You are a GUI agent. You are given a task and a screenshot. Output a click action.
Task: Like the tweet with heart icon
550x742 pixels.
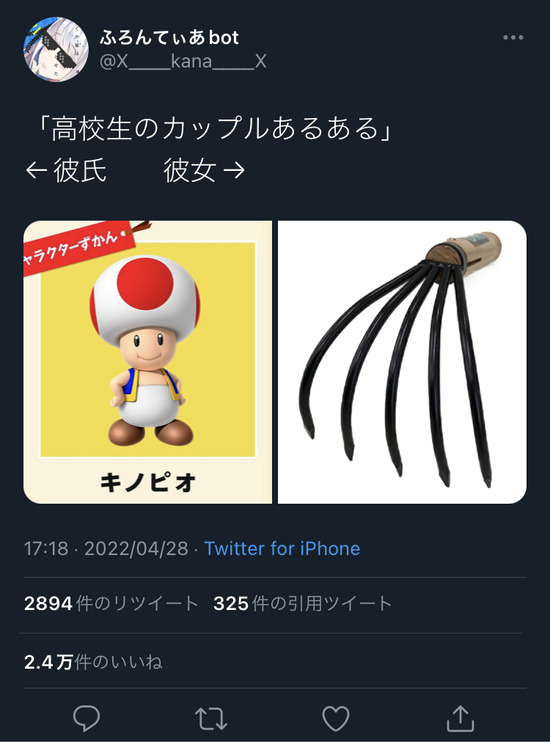click(336, 718)
